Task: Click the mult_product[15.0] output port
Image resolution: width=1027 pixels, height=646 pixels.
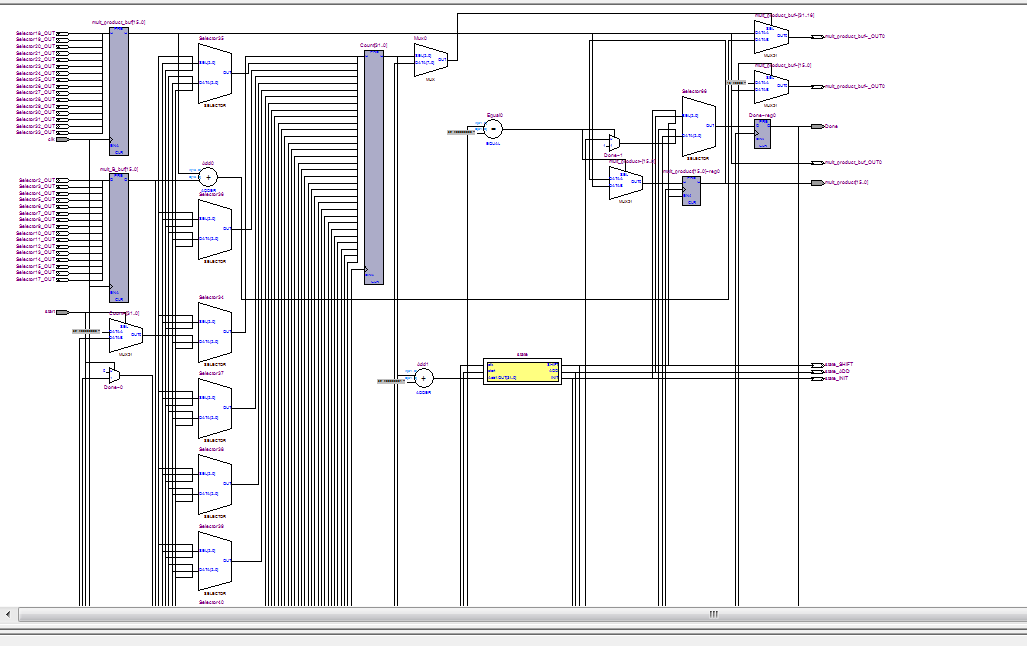Action: point(817,182)
